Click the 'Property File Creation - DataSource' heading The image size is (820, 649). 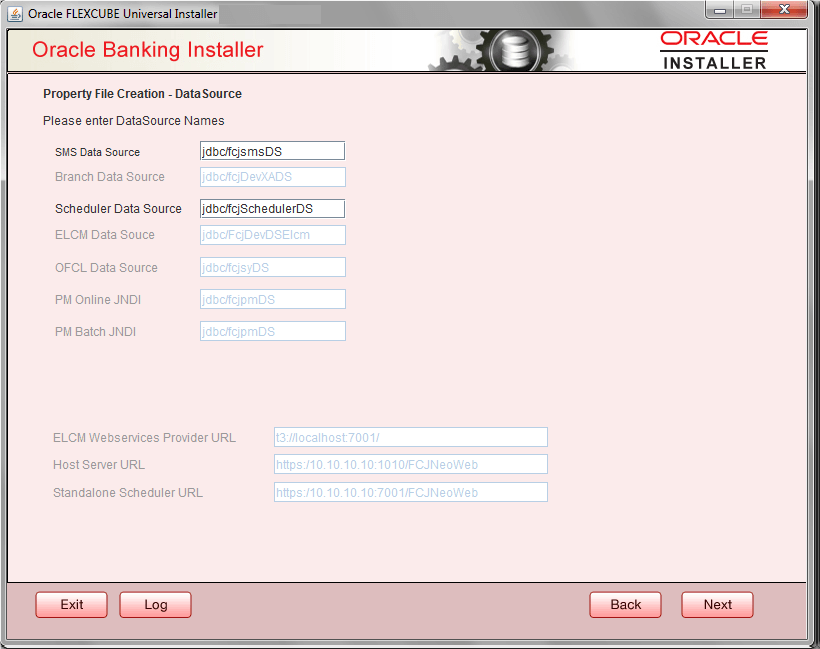[142, 94]
